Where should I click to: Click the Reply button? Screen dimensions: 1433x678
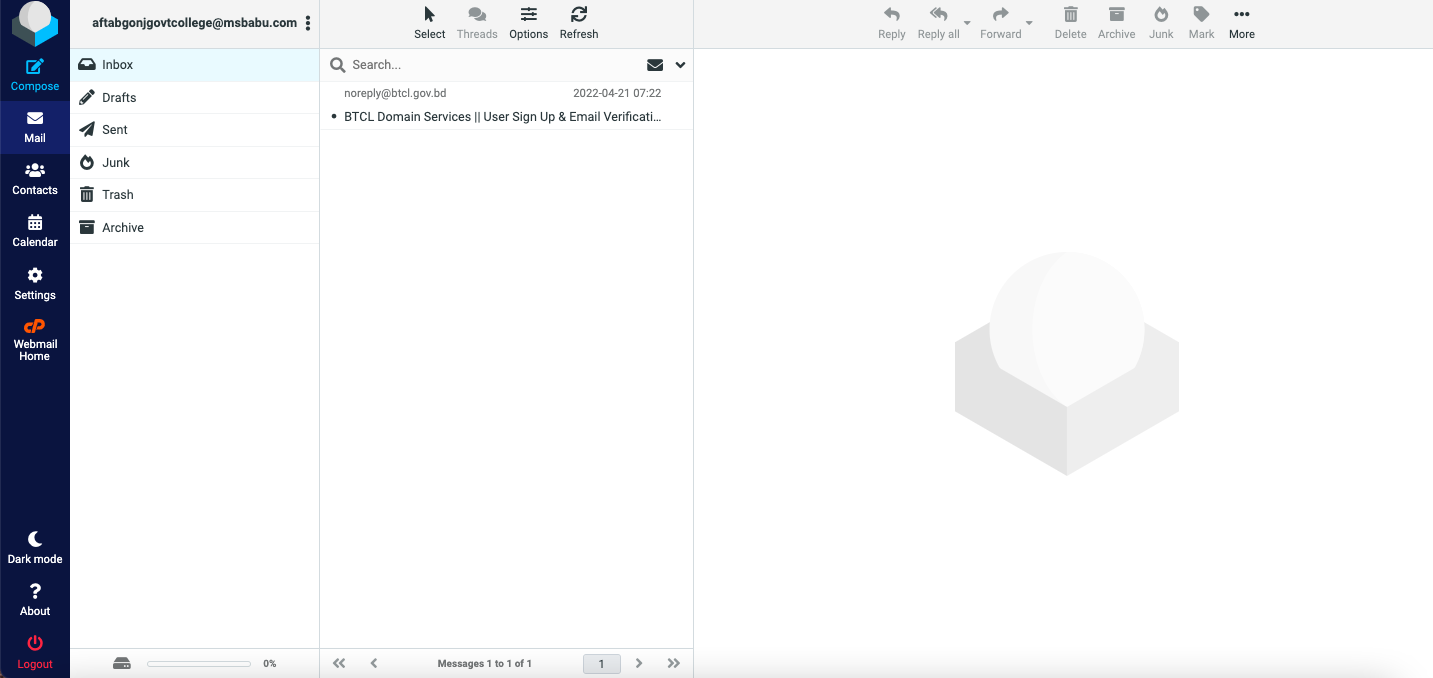click(892, 23)
